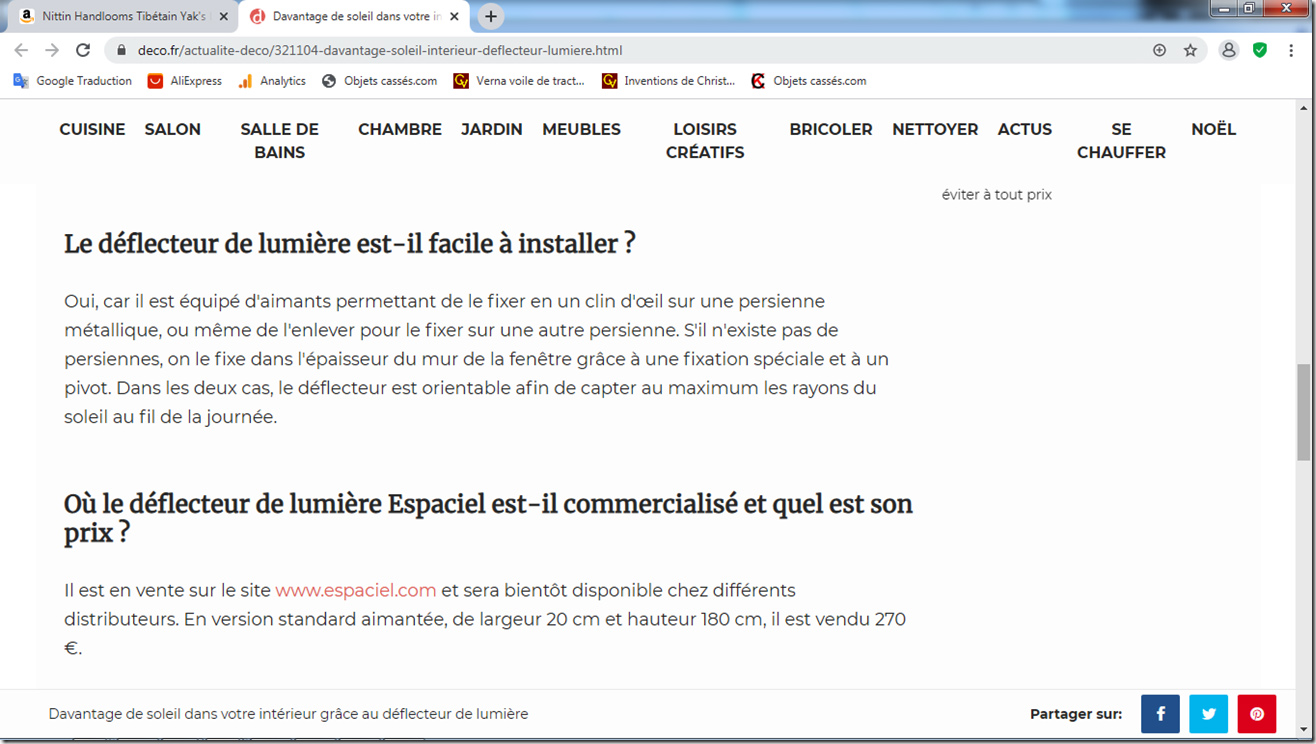
Task: Click the scrollbar up arrow
Action: pyautogui.click(x=1304, y=108)
